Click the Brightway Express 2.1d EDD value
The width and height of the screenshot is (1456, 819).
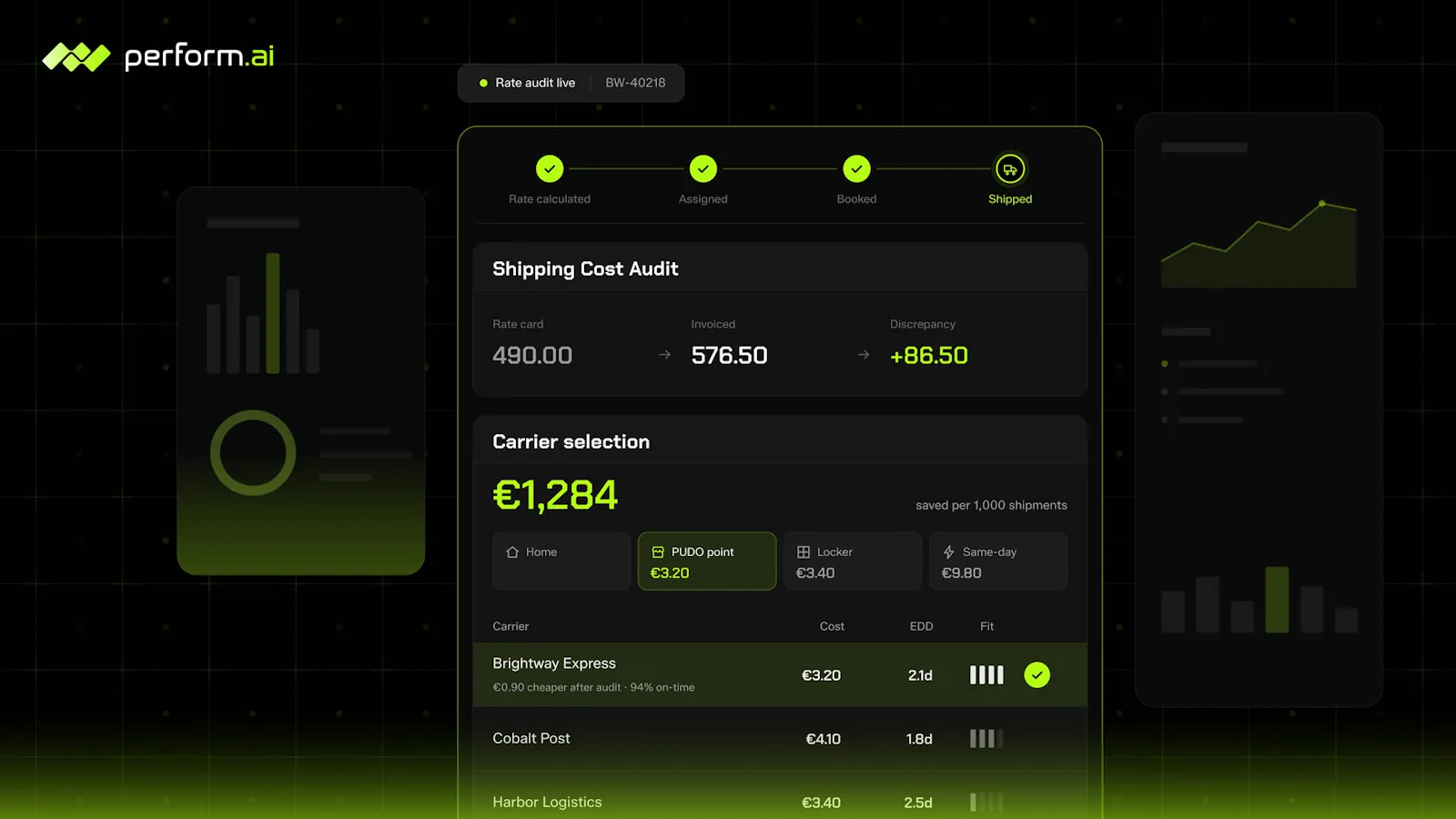[x=920, y=675]
